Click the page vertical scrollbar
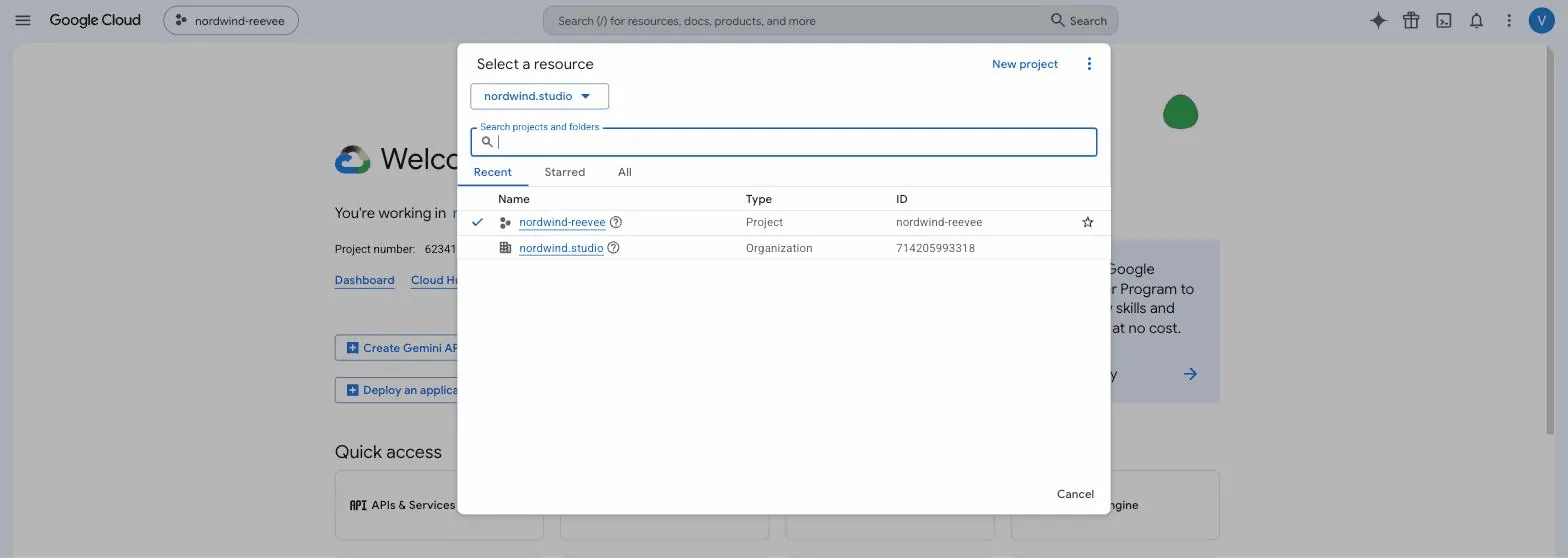Image resolution: width=1568 pixels, height=558 pixels. 1550,240
